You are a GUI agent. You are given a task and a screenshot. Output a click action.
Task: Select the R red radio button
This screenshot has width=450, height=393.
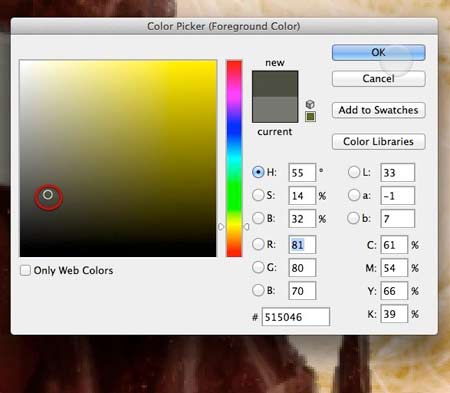point(258,244)
